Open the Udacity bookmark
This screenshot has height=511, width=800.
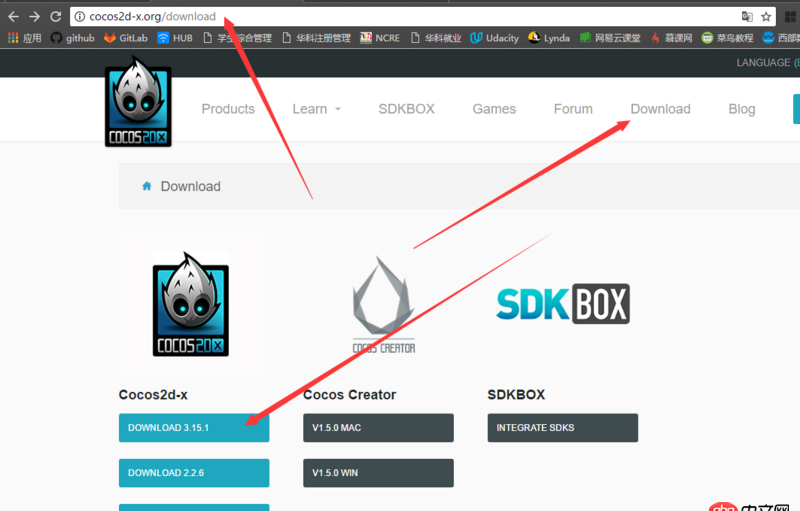click(x=494, y=38)
